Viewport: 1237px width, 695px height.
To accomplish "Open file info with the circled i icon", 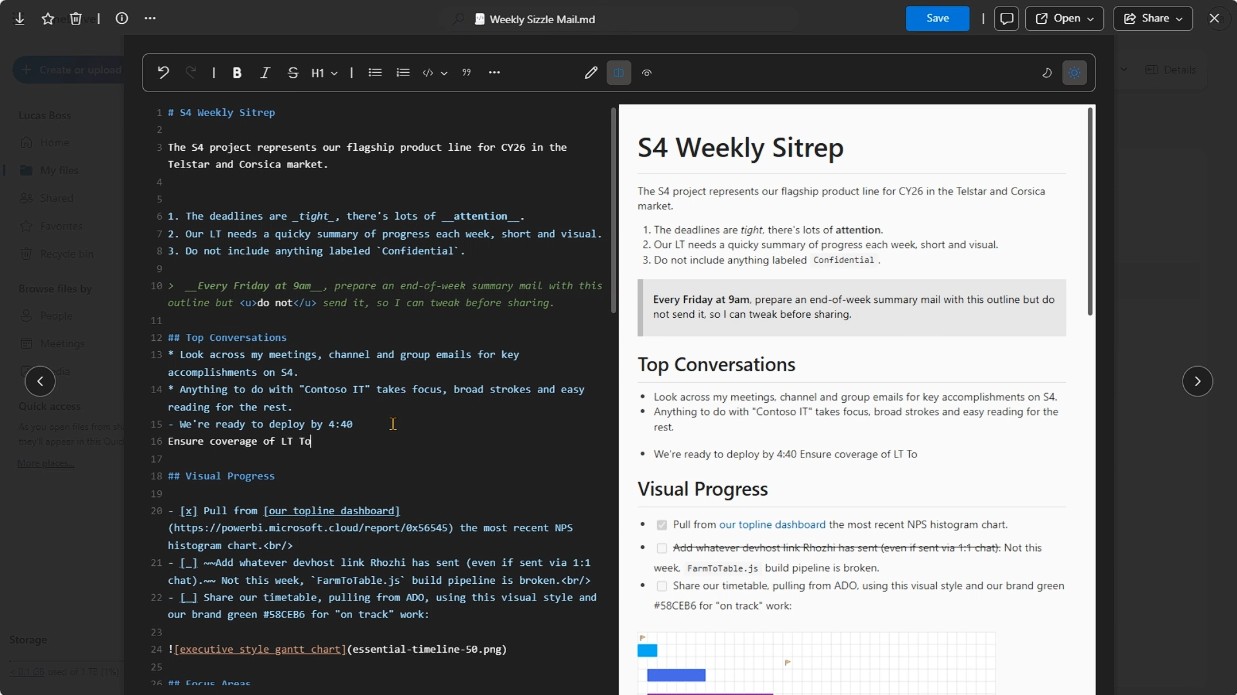I will pos(122,18).
